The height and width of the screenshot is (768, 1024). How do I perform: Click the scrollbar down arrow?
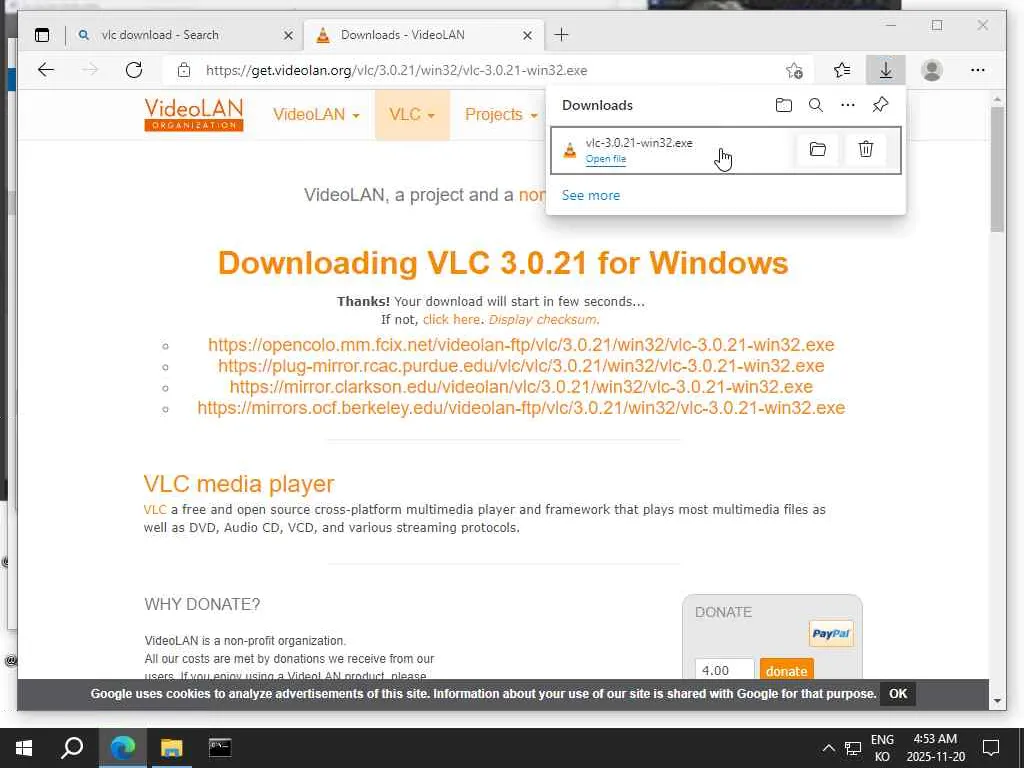point(997,700)
